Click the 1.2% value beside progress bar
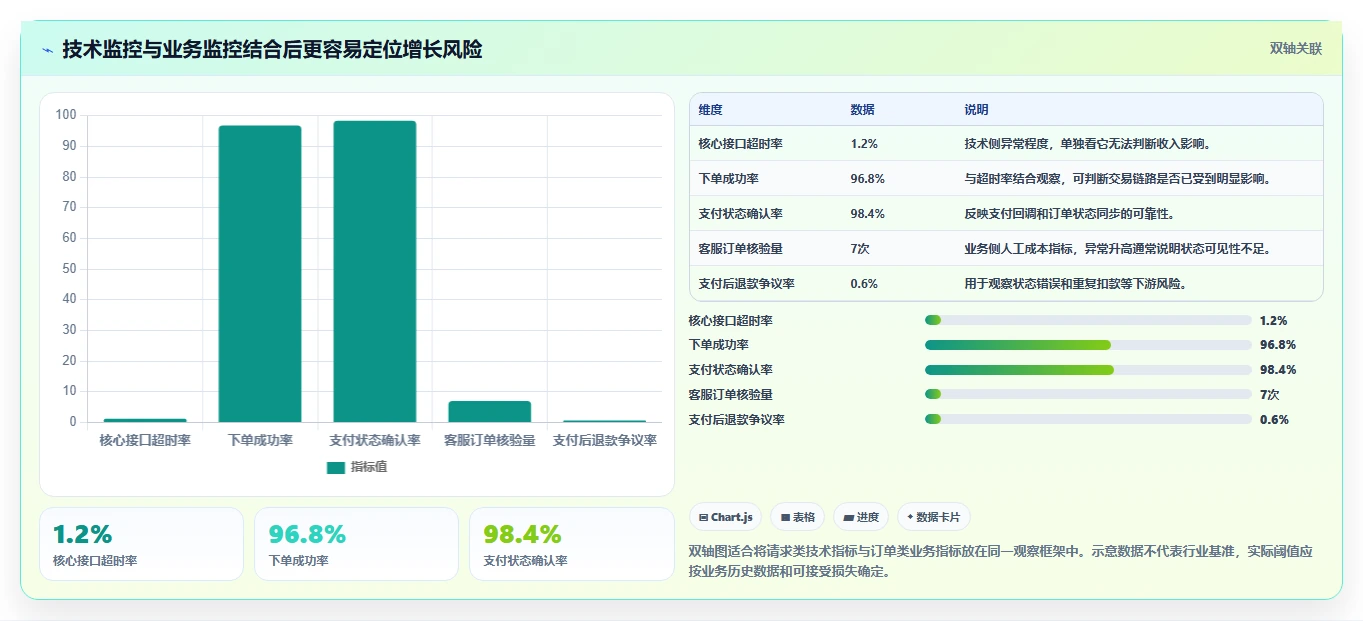The width and height of the screenshot is (1363, 621). (x=1273, y=321)
